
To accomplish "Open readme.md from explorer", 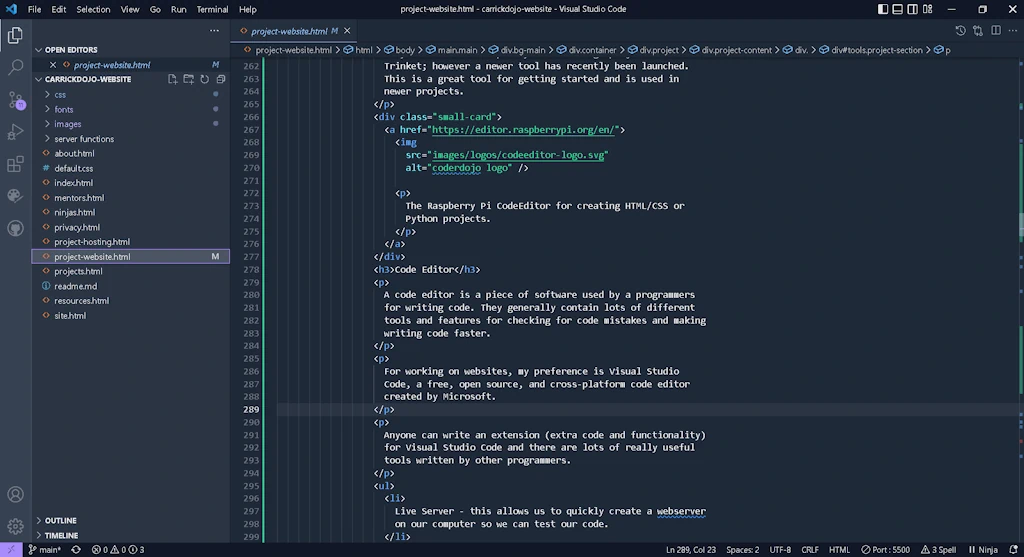I will pos(75,286).
